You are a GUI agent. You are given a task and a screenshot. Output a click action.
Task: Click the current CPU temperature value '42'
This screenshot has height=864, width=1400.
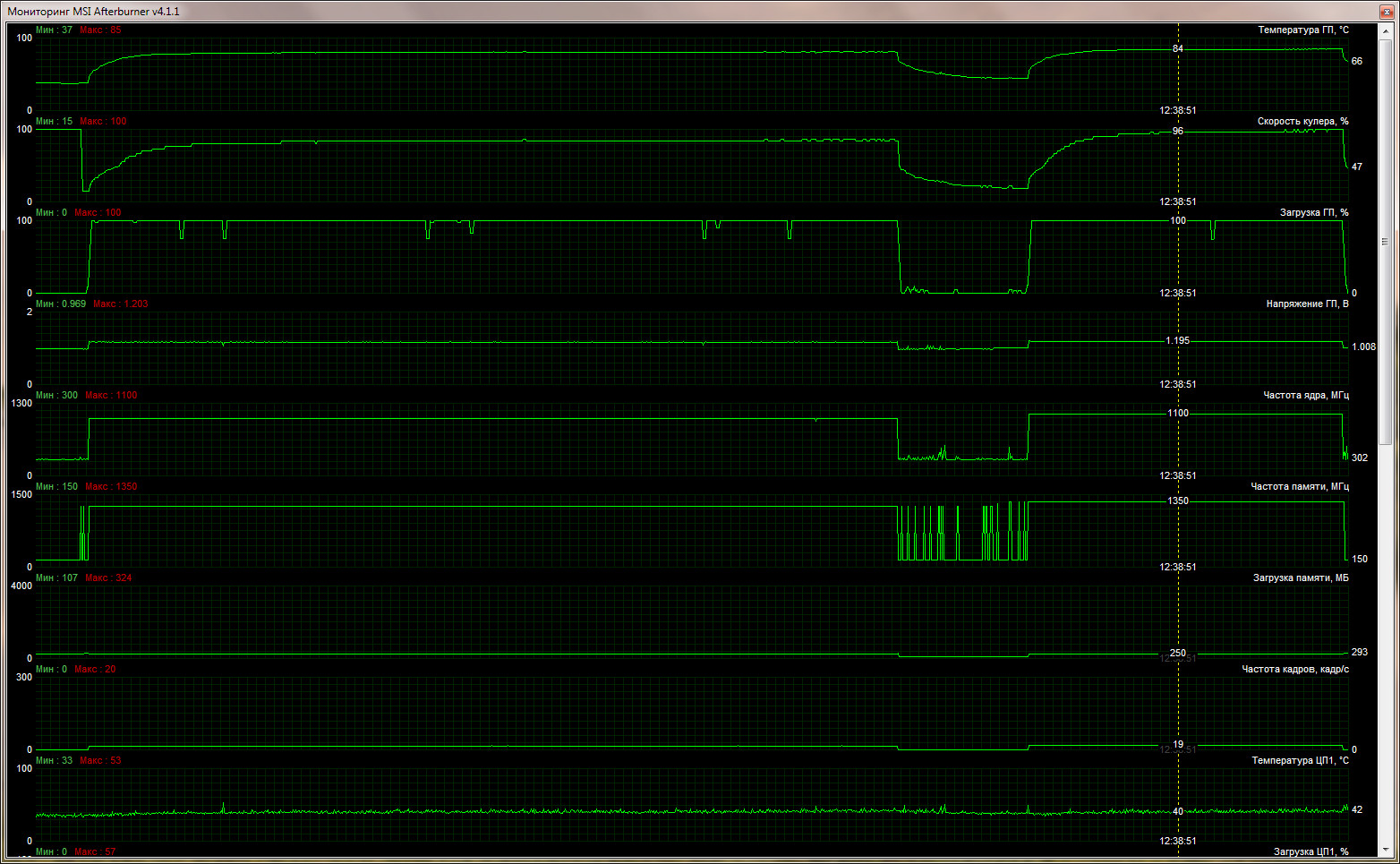(x=1357, y=810)
